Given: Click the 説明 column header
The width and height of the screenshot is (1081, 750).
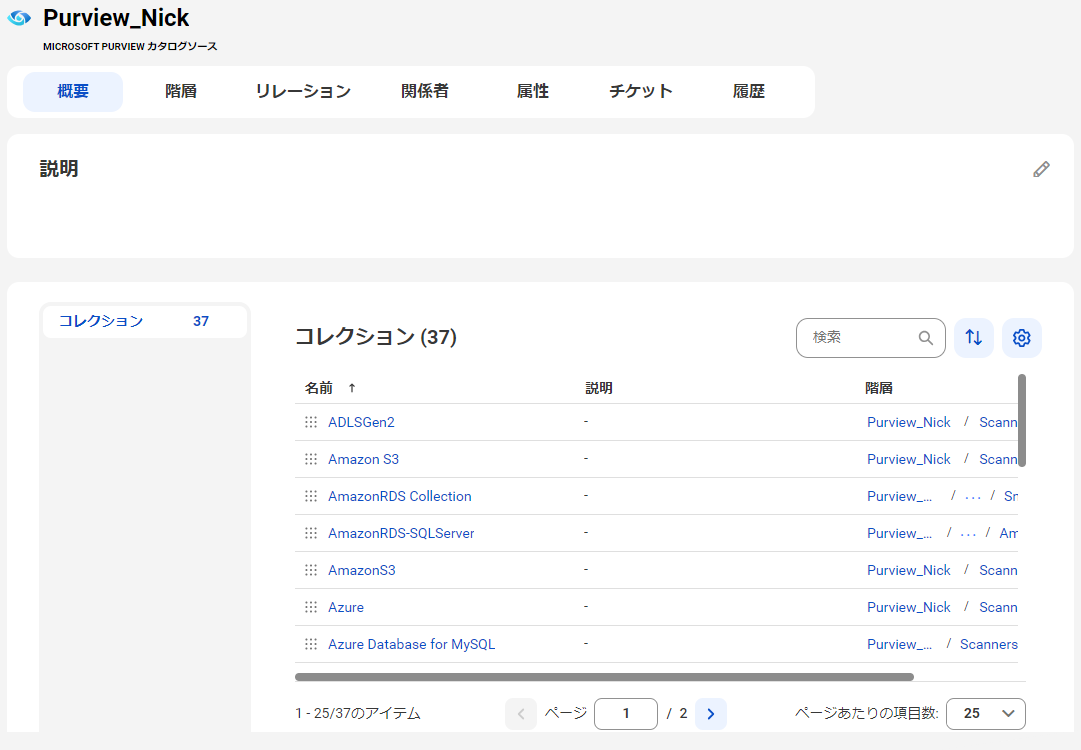Looking at the screenshot, I should click(598, 388).
